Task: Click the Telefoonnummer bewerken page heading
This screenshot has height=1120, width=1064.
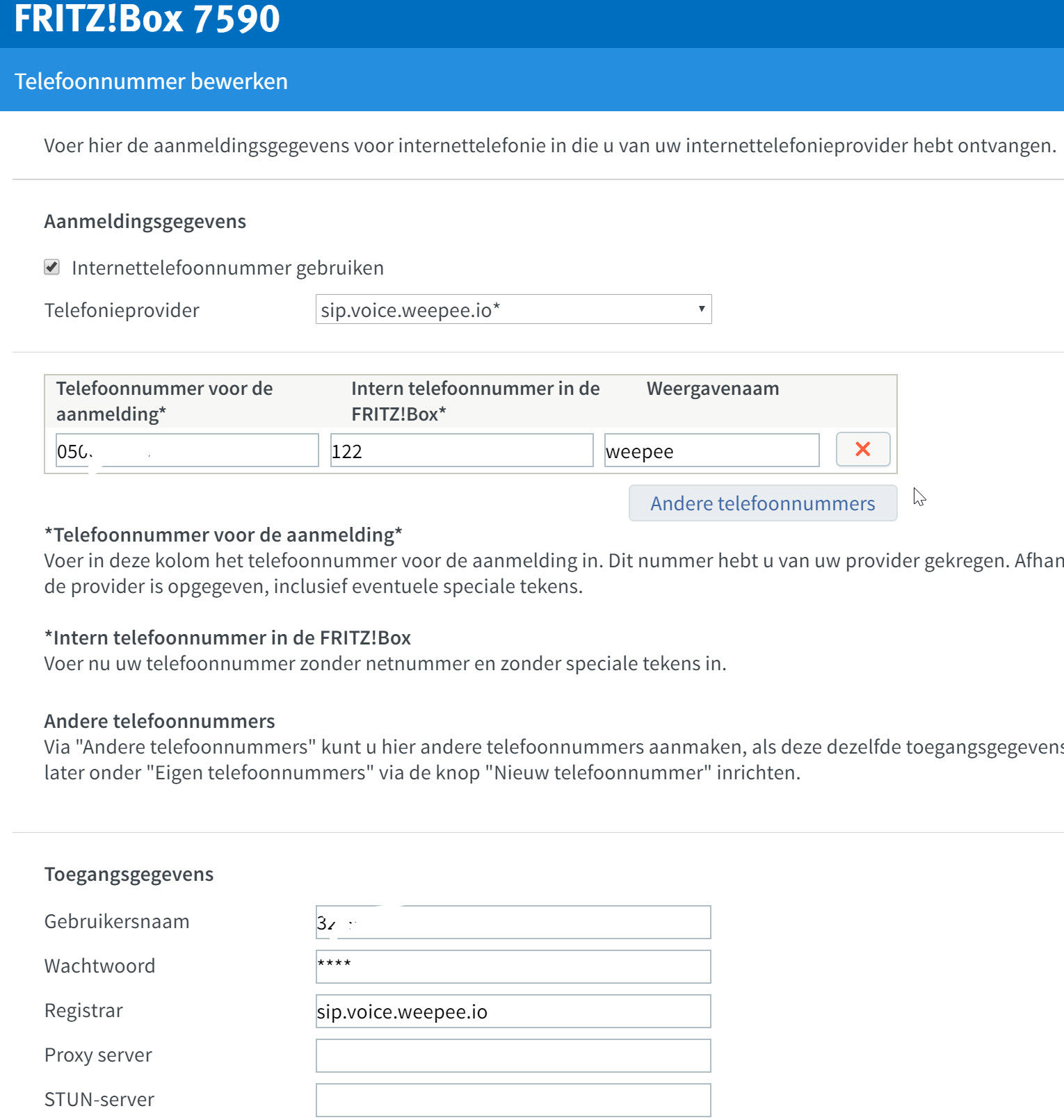Action: point(151,81)
